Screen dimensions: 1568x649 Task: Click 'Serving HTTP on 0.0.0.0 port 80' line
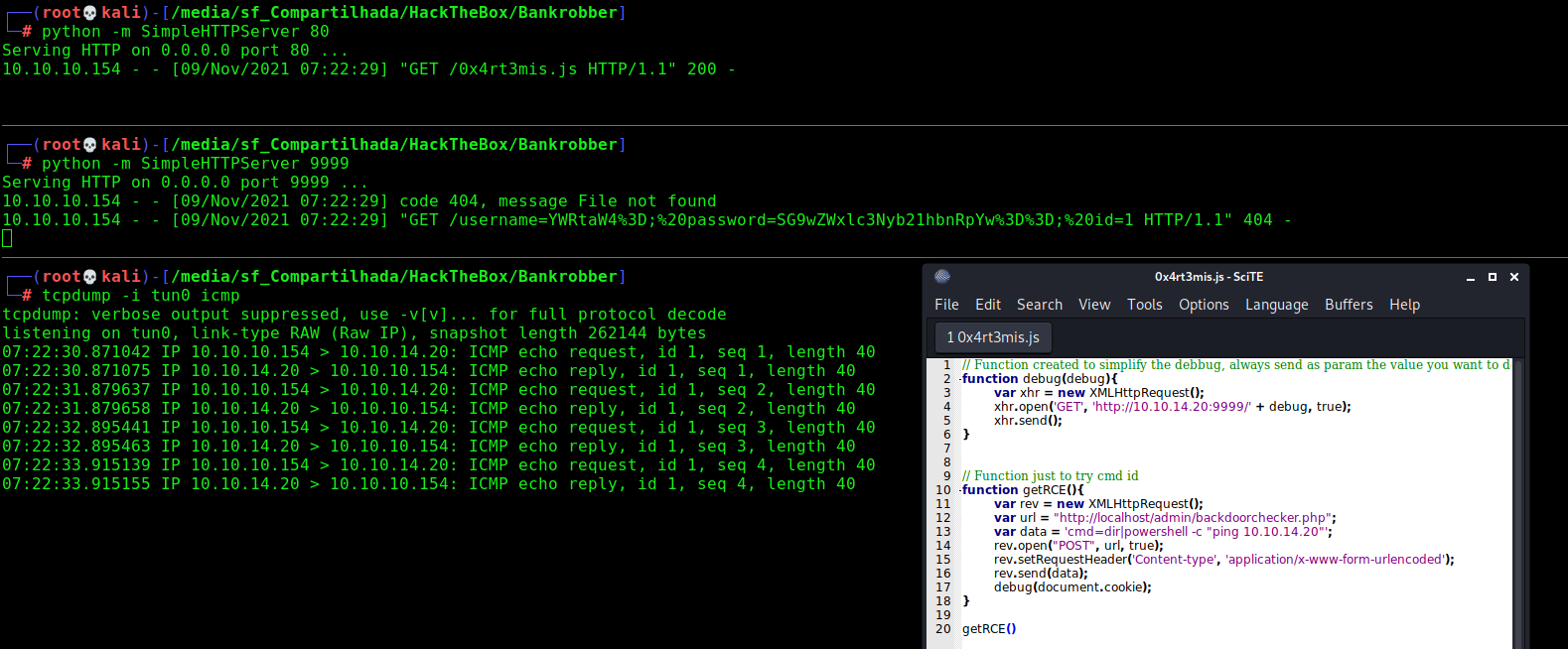(x=176, y=51)
